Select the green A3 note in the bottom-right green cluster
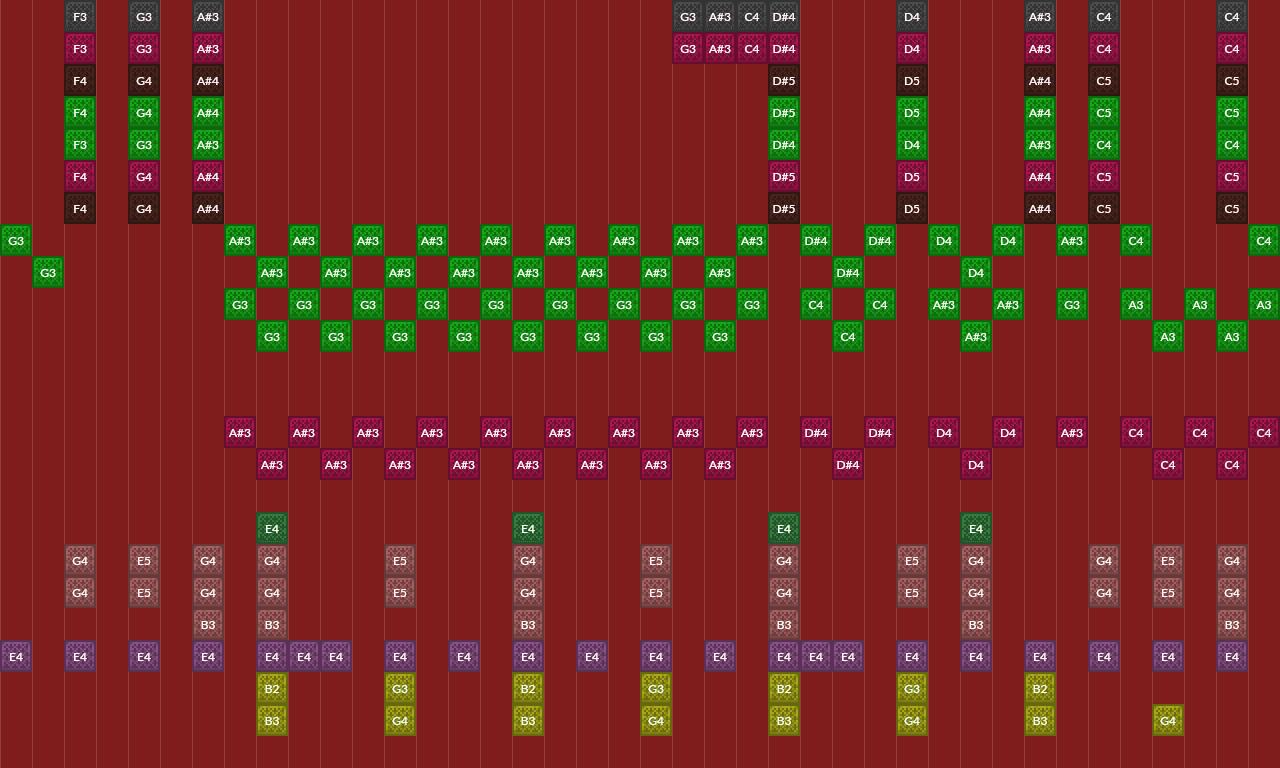The height and width of the screenshot is (768, 1280). coord(1232,336)
